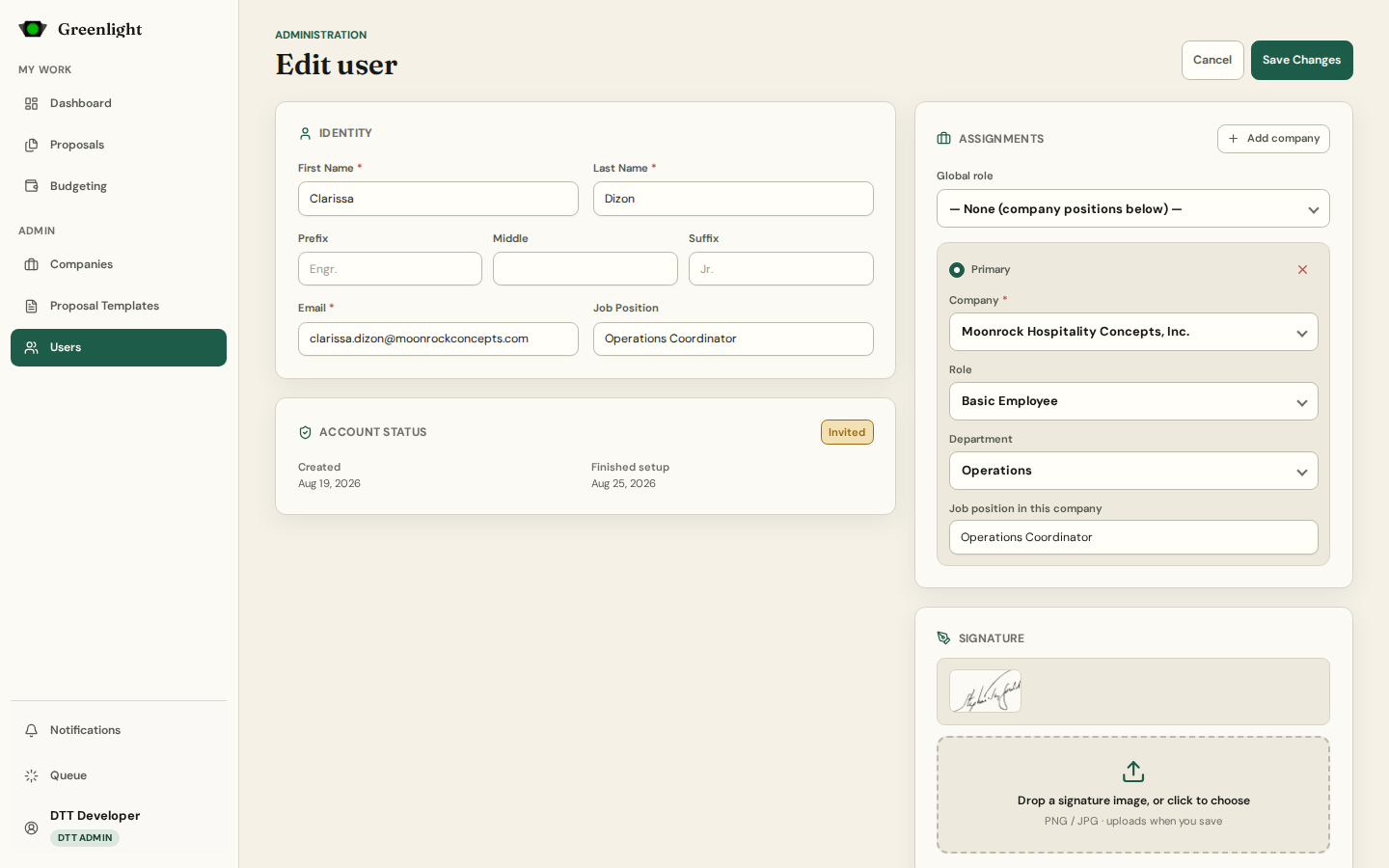Open the Department dropdown set to Operations
This screenshot has width=1389, height=868.
click(x=1133, y=471)
